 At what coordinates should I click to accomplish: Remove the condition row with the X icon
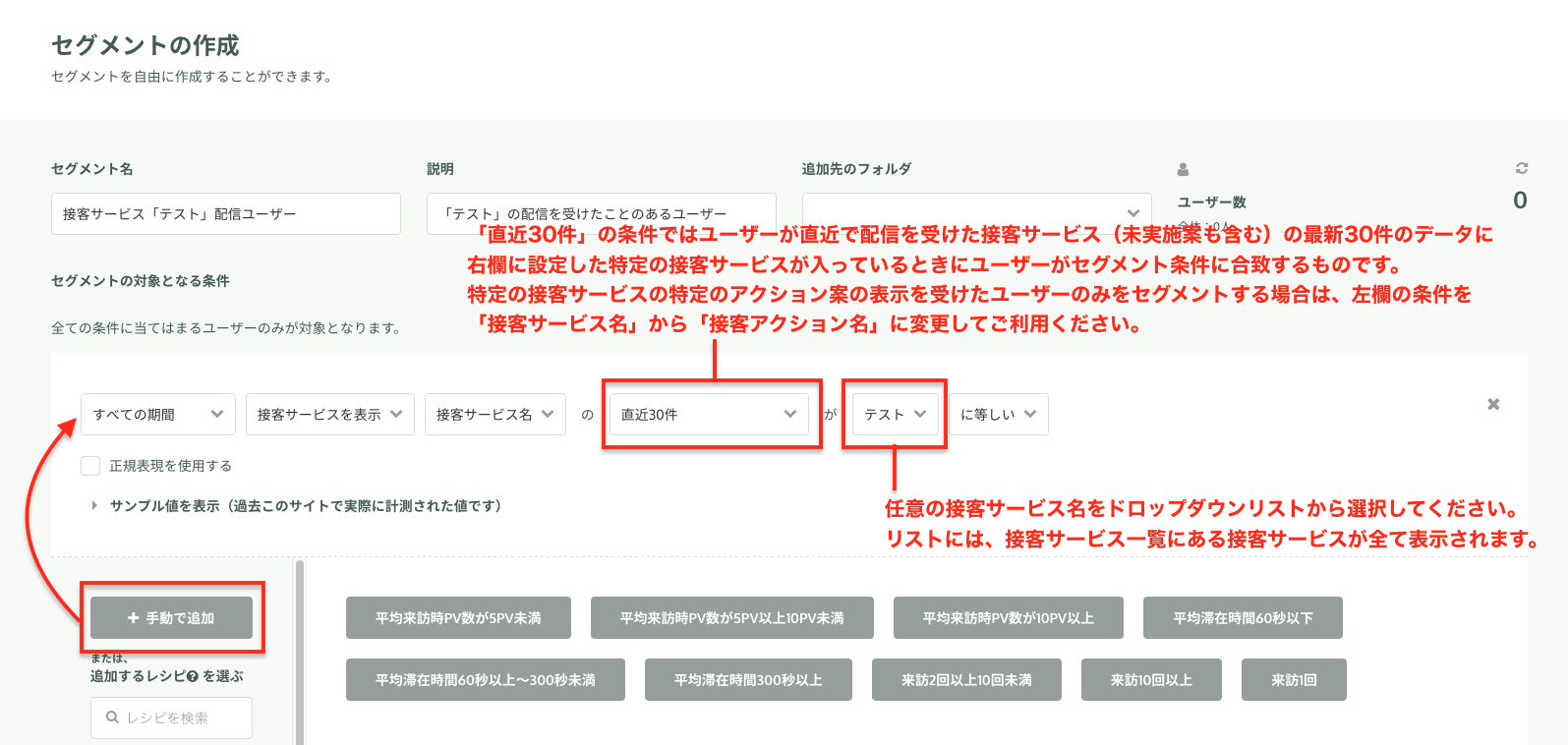(1493, 404)
